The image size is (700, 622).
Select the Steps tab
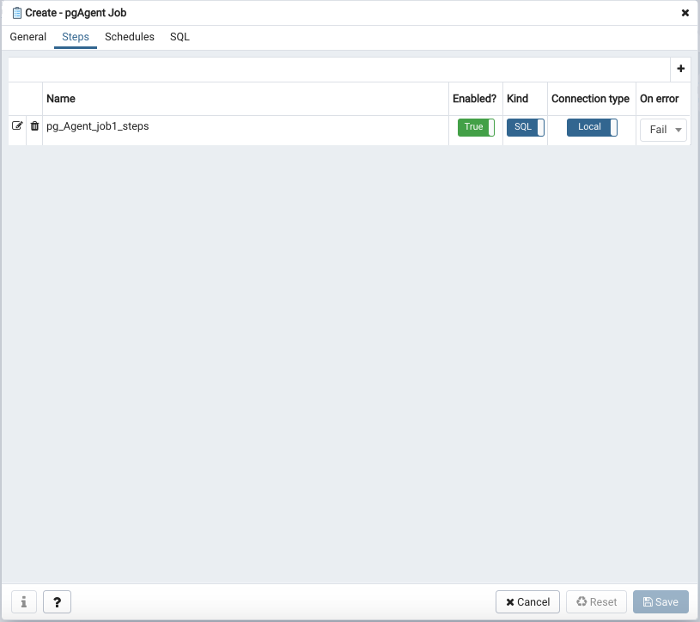point(76,37)
